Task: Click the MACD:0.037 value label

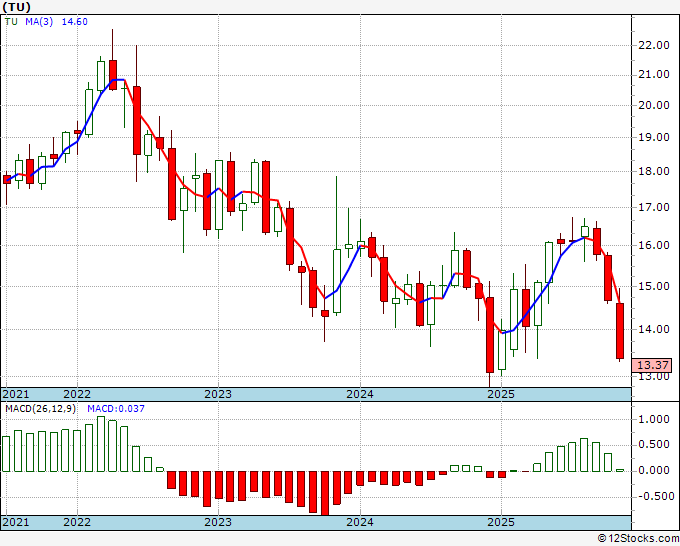Action: (x=116, y=409)
